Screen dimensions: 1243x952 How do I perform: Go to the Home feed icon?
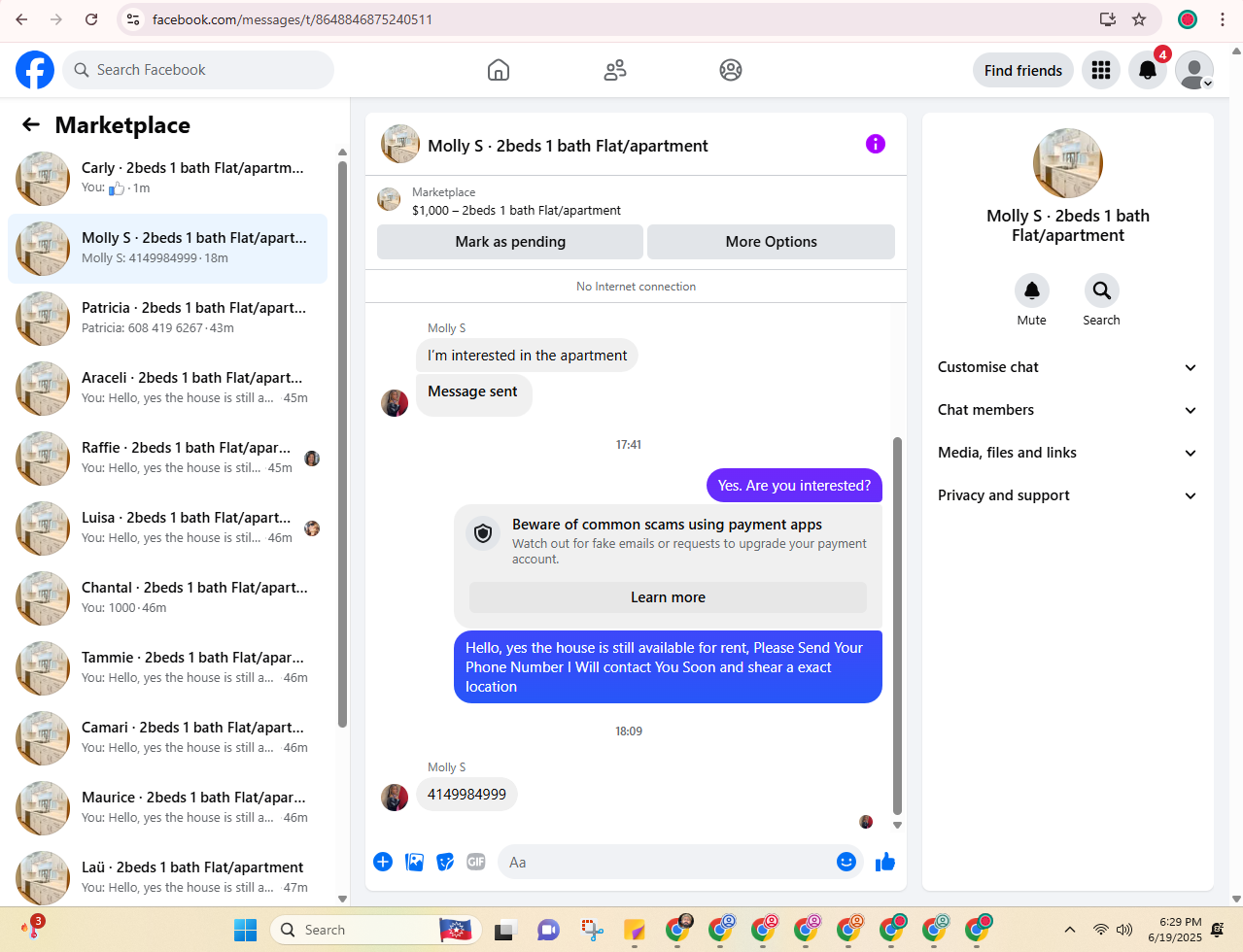(499, 70)
